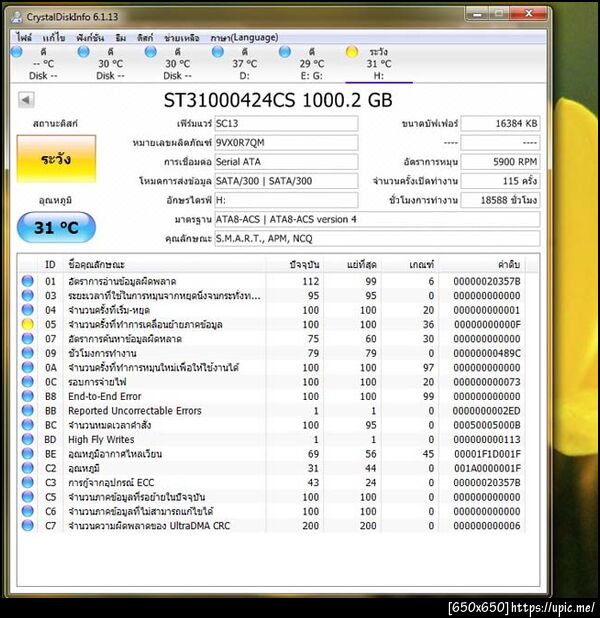Click the ค่าดิบ (Raw value) column header

482,264
